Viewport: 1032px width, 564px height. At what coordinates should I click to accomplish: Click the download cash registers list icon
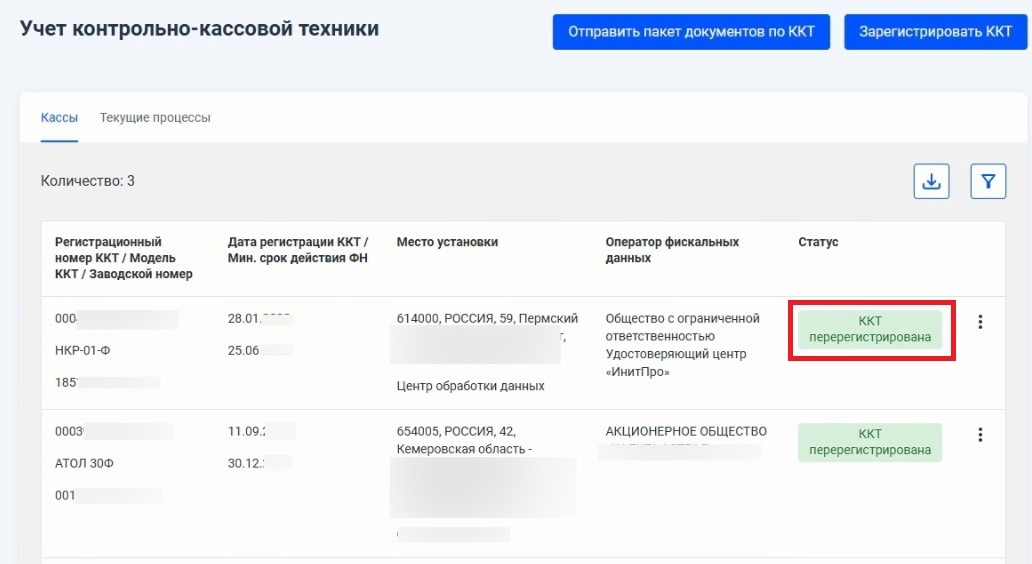coord(931,181)
